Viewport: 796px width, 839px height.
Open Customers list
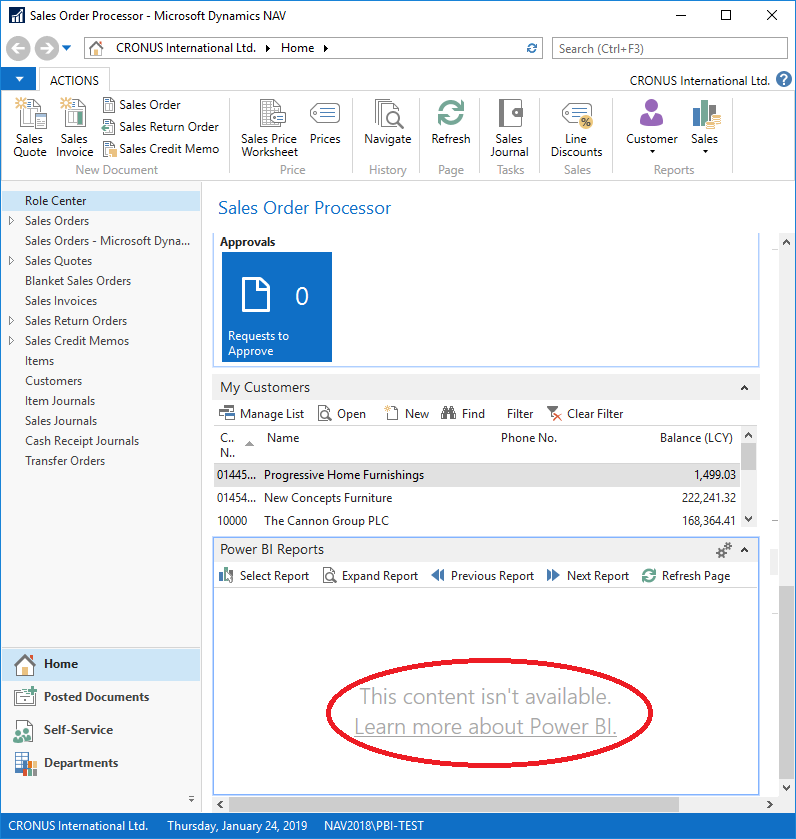(x=53, y=381)
